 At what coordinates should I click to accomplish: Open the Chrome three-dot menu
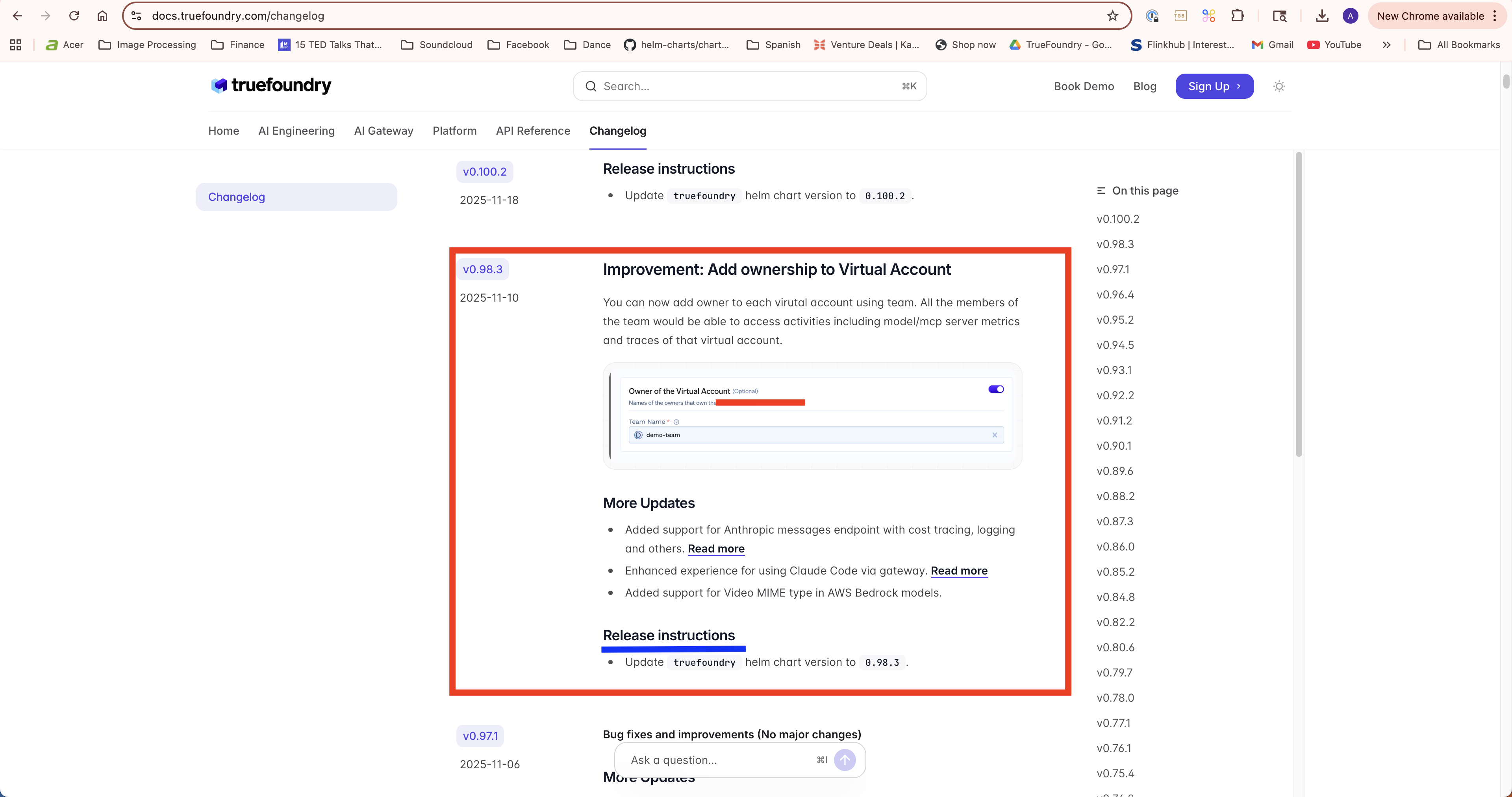pos(1495,16)
